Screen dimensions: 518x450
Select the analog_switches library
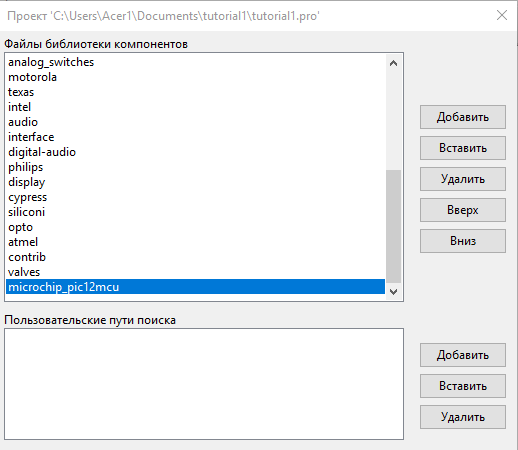(x=195, y=62)
